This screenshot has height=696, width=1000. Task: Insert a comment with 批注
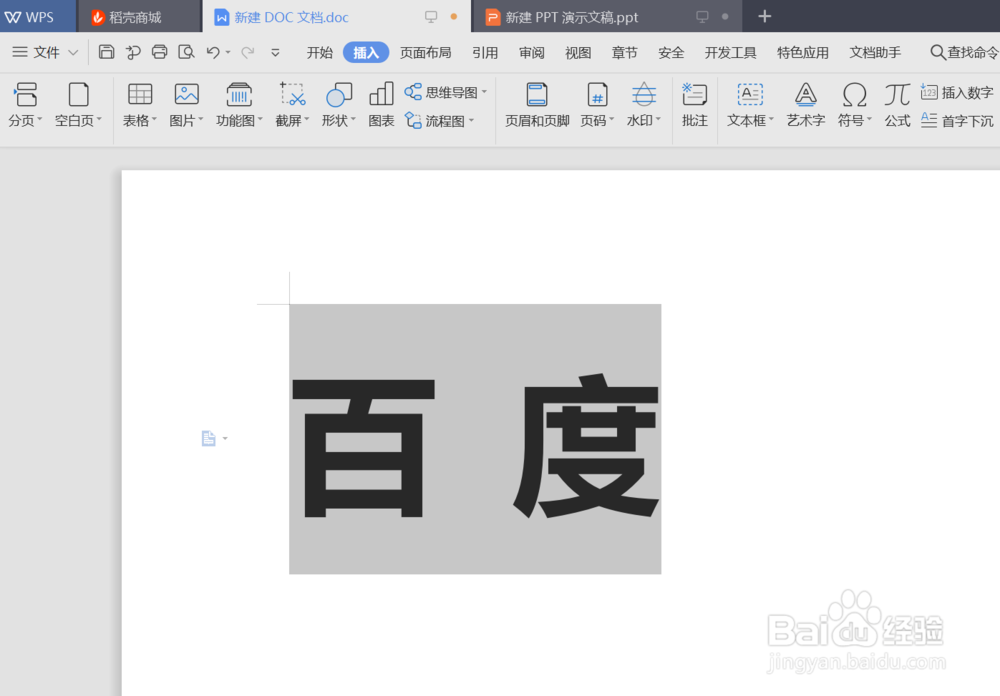pos(695,104)
